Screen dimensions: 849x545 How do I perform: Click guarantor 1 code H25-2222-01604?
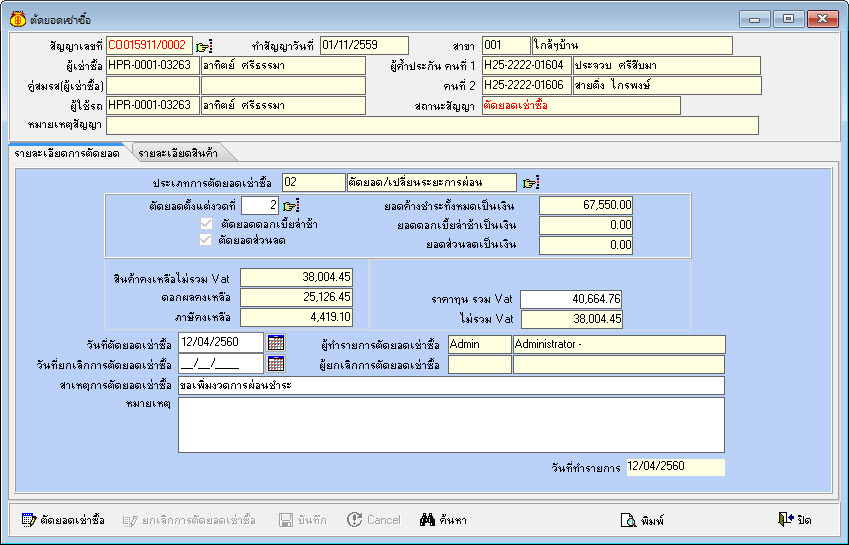click(526, 65)
